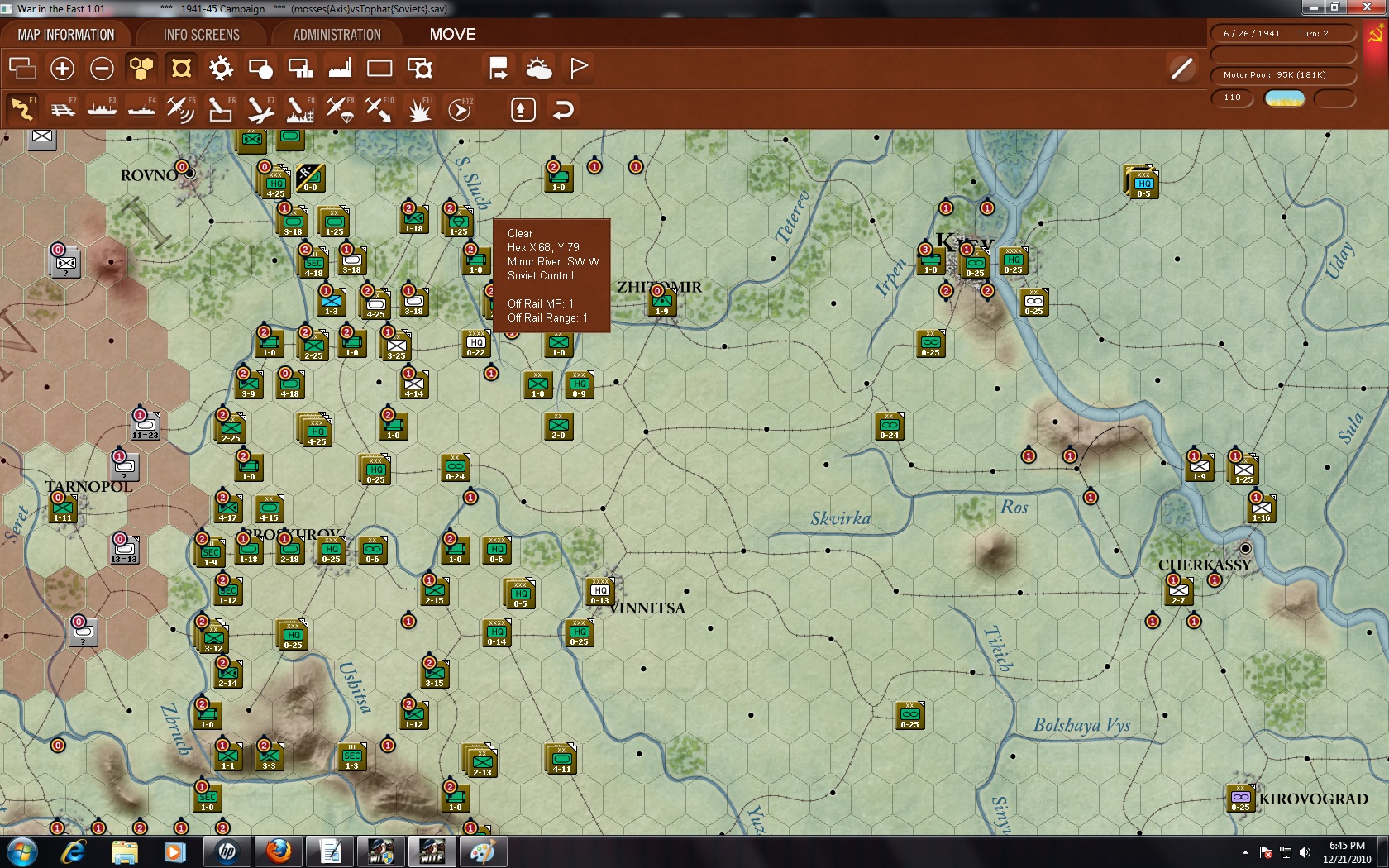Click the clear weather indicator swatch
This screenshot has width=1389, height=868.
coord(1284,98)
